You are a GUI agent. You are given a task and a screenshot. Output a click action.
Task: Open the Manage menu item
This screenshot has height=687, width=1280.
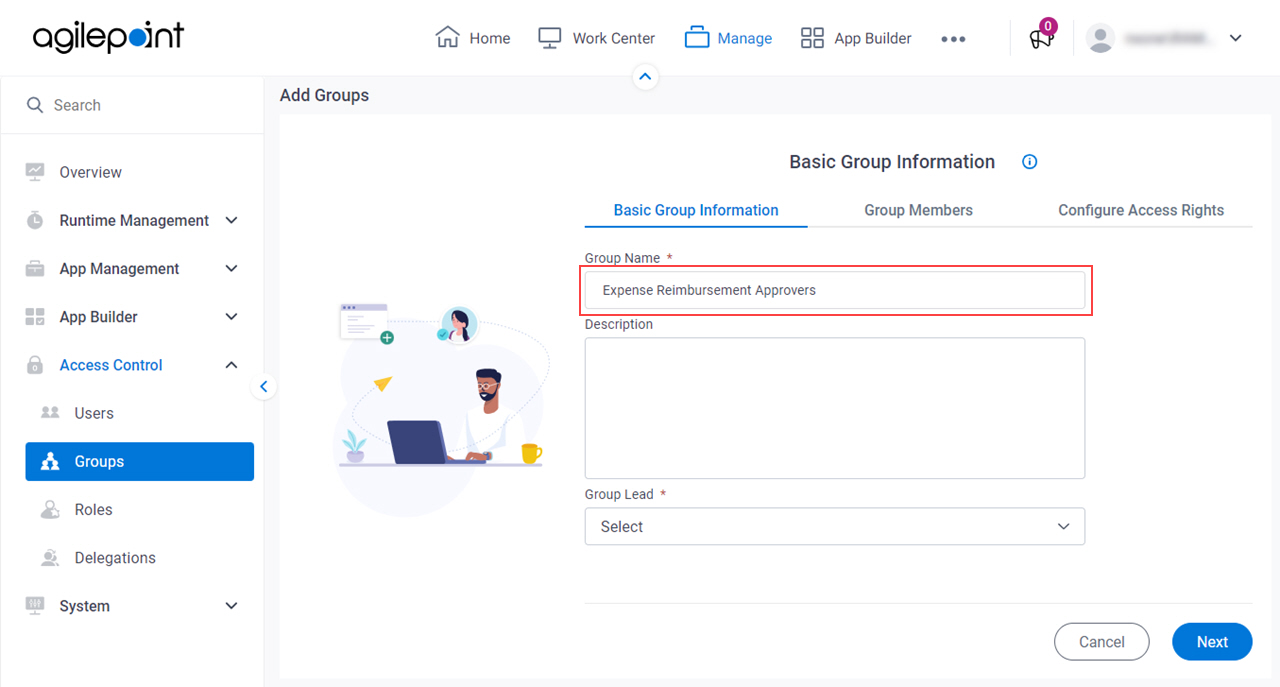(728, 38)
